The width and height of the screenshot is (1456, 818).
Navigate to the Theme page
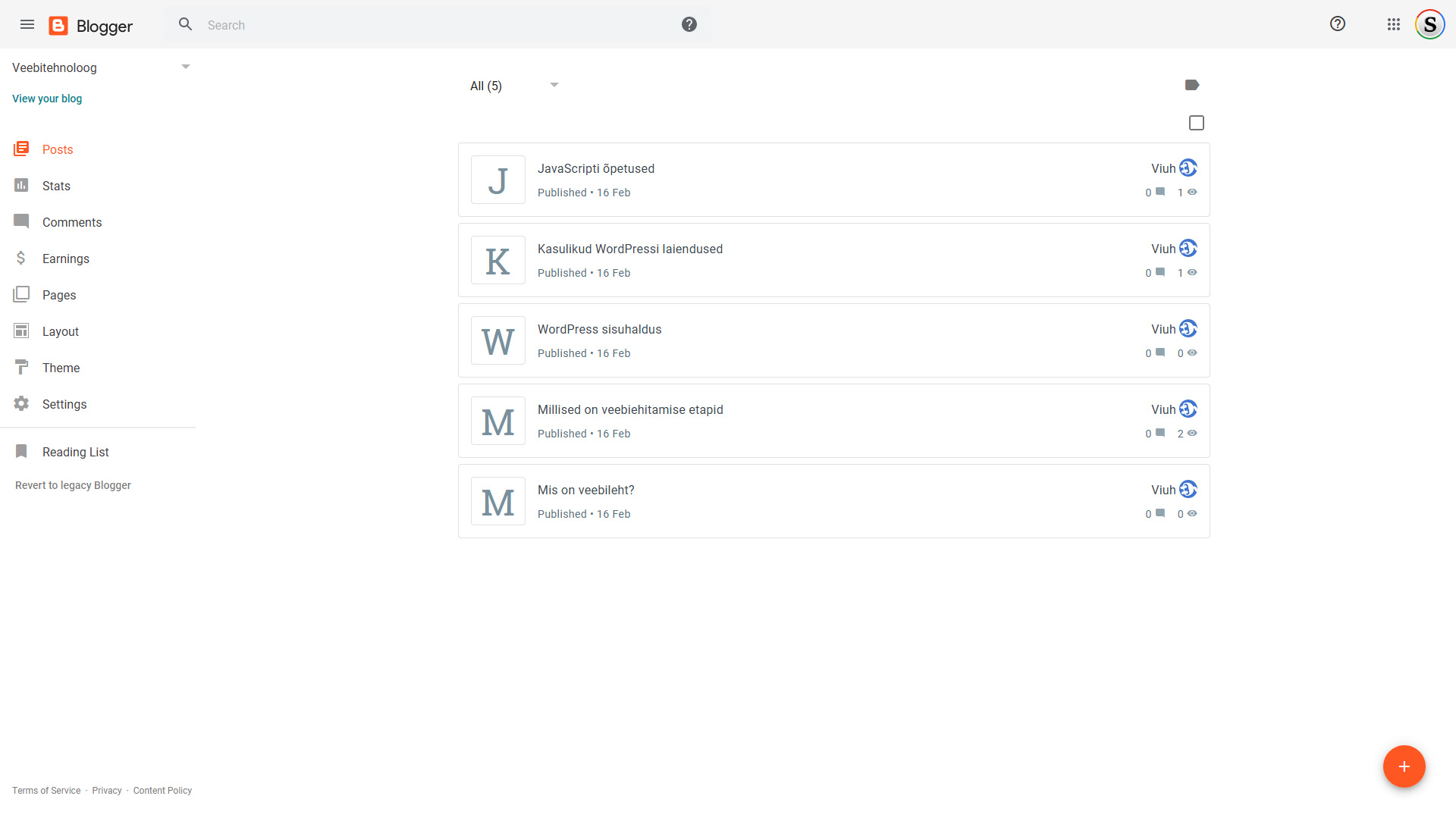point(61,368)
